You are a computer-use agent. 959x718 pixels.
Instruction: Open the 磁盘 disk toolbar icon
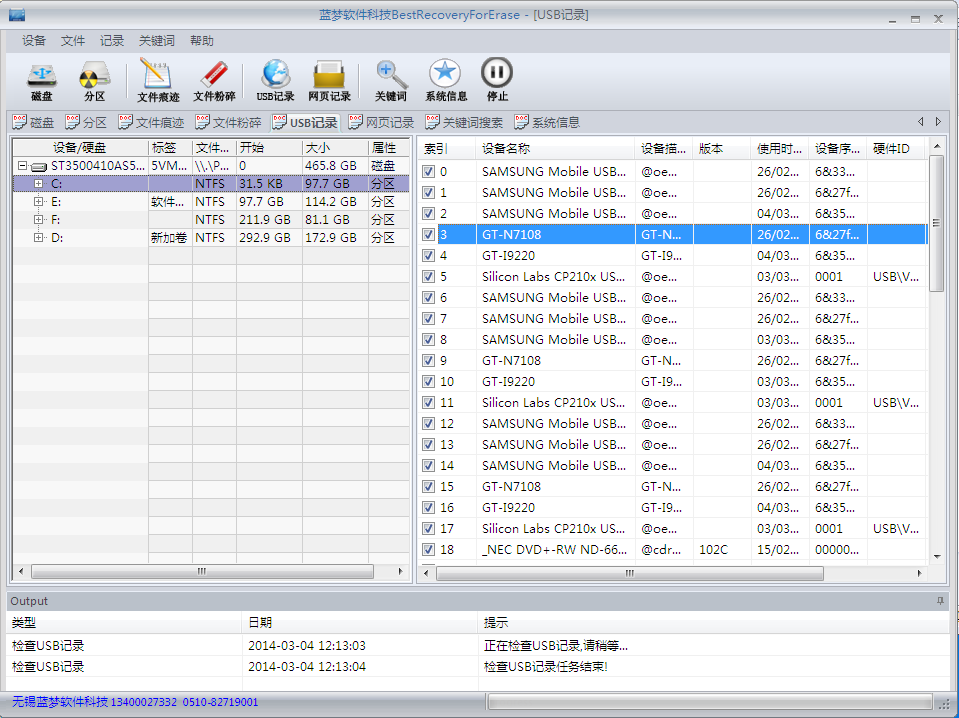[42, 81]
